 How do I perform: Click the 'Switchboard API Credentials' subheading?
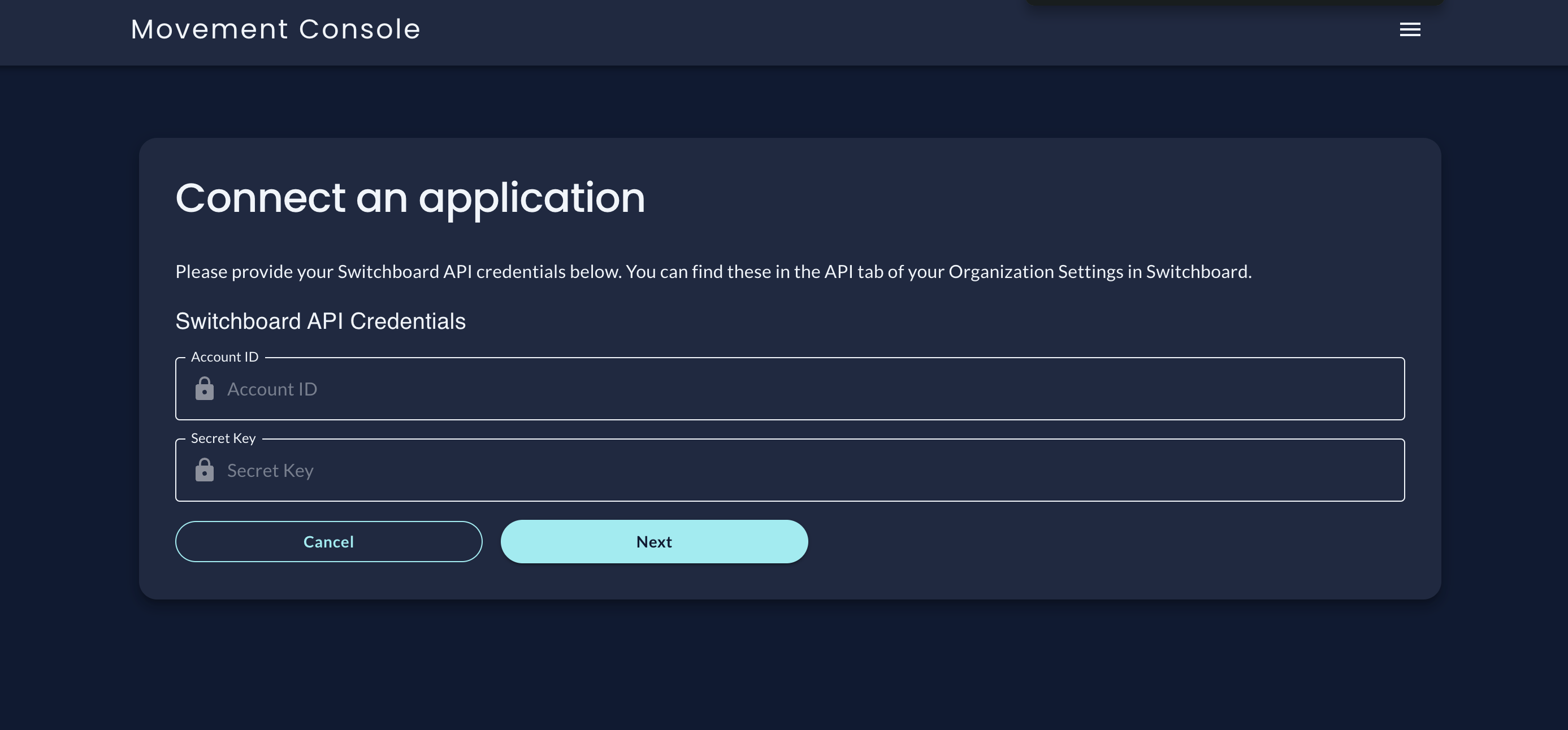[321, 321]
